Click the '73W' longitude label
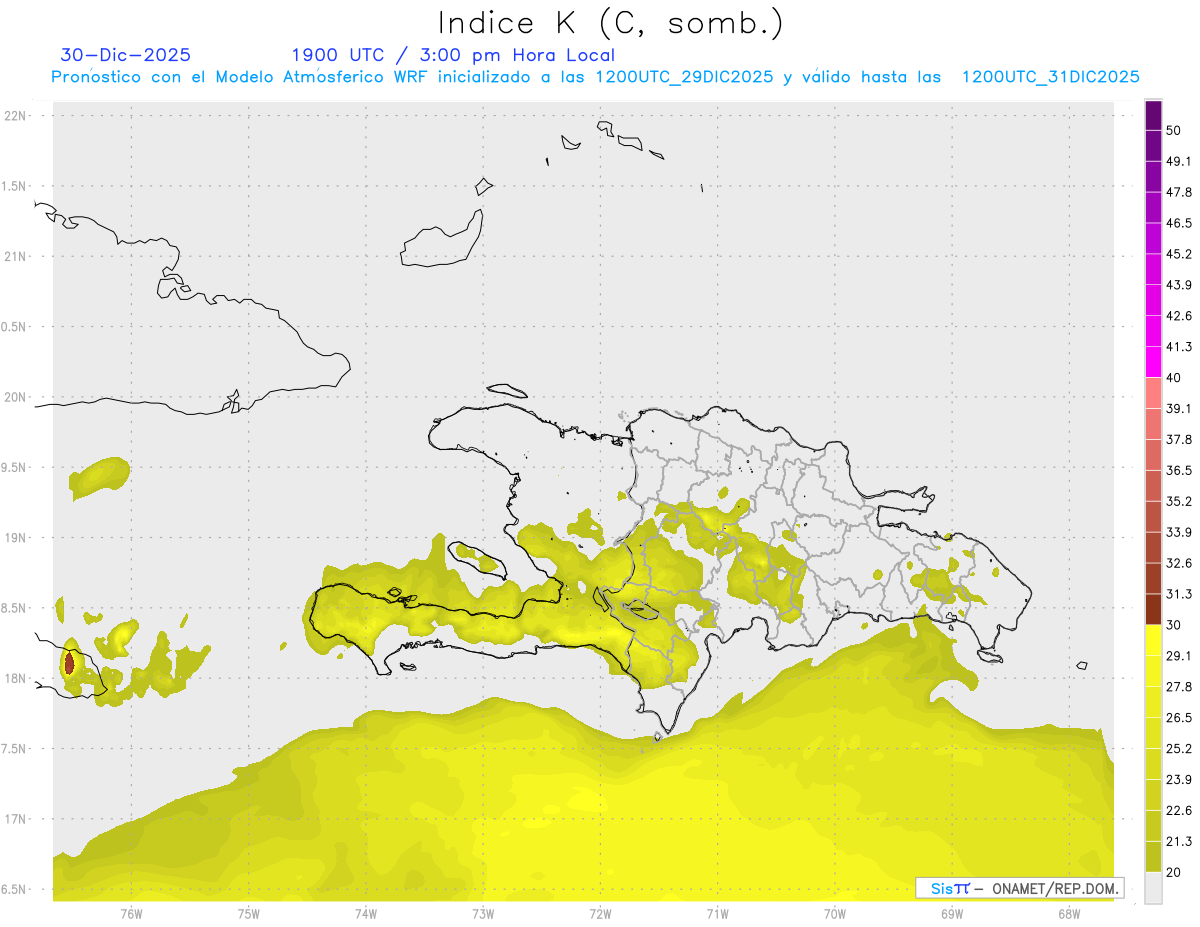The width and height of the screenshot is (1200, 927). tap(483, 914)
